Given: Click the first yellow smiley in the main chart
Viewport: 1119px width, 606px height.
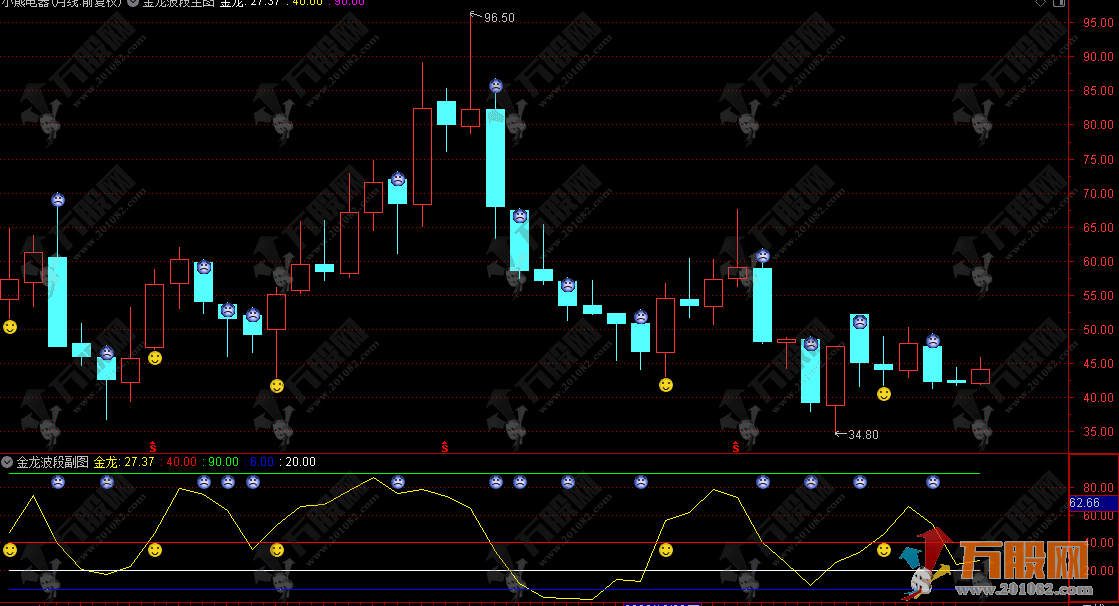Looking at the screenshot, I should (10, 327).
